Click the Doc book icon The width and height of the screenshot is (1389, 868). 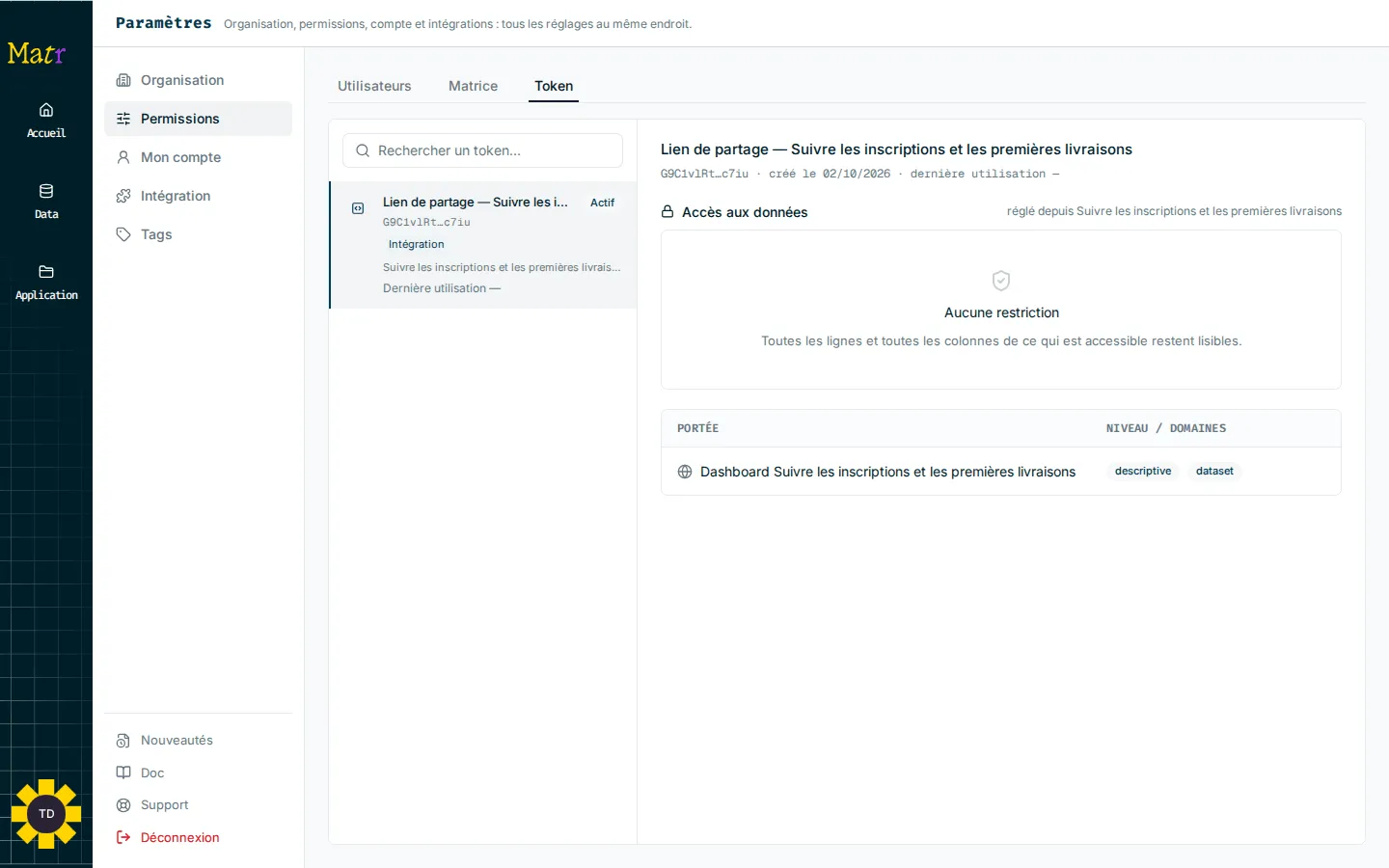click(123, 773)
